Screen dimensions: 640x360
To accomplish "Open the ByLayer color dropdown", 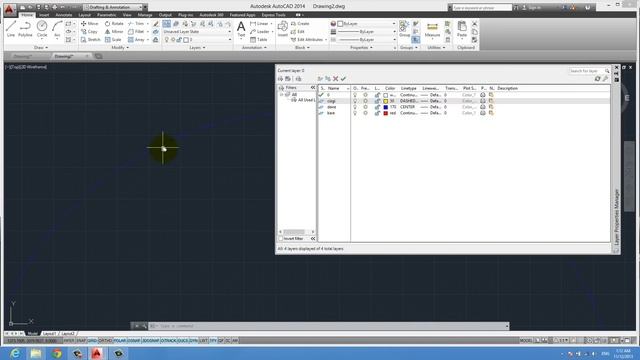I will point(366,24).
